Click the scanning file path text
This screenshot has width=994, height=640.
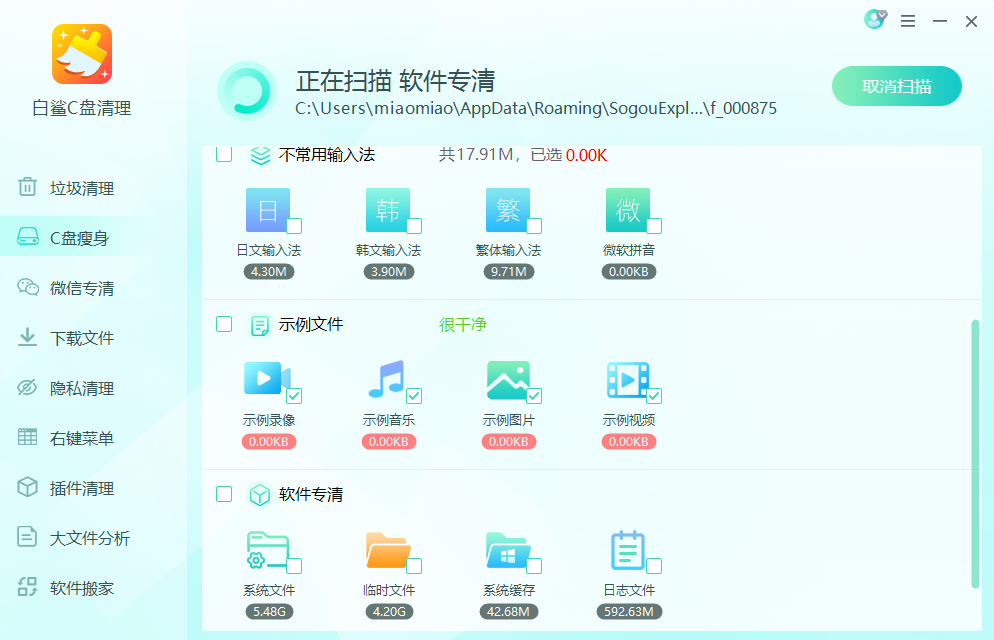(x=536, y=108)
